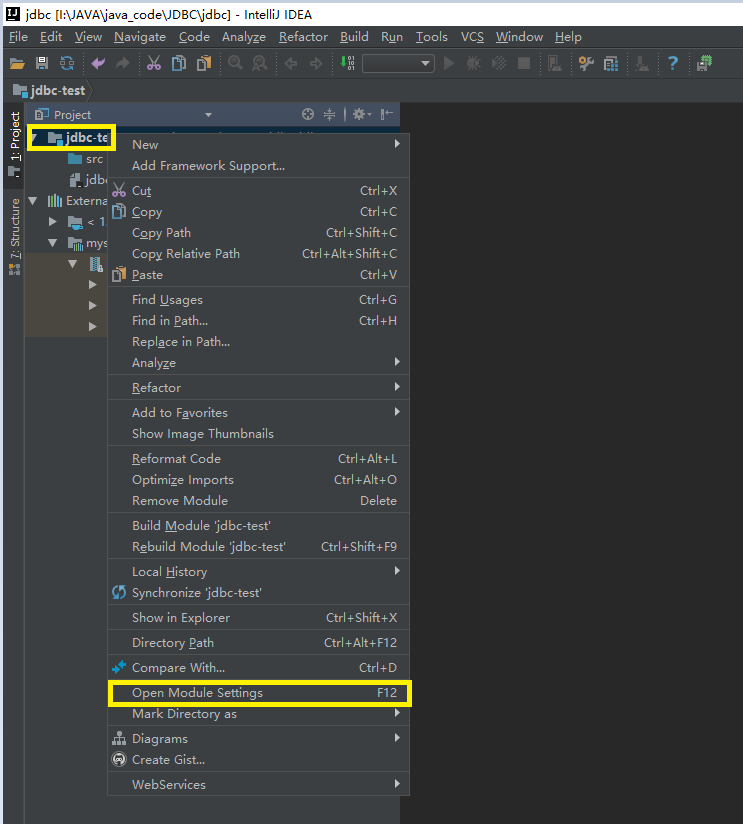Choose Find in Path from context menu
Image resolution: width=743 pixels, height=824 pixels.
(x=258, y=321)
